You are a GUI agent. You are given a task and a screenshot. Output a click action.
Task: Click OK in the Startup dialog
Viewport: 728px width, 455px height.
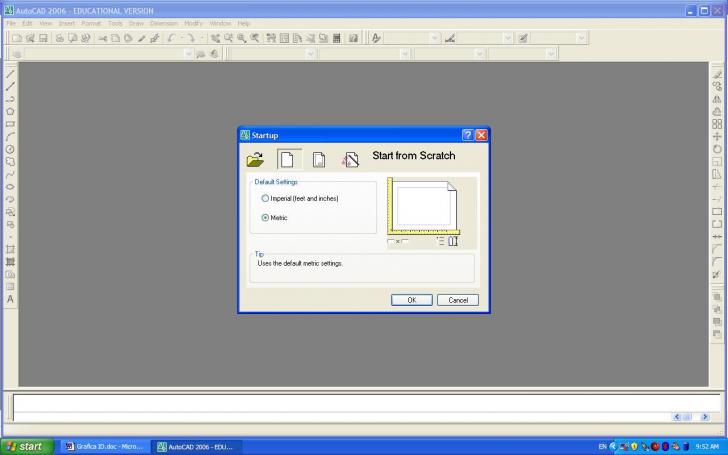pos(412,300)
